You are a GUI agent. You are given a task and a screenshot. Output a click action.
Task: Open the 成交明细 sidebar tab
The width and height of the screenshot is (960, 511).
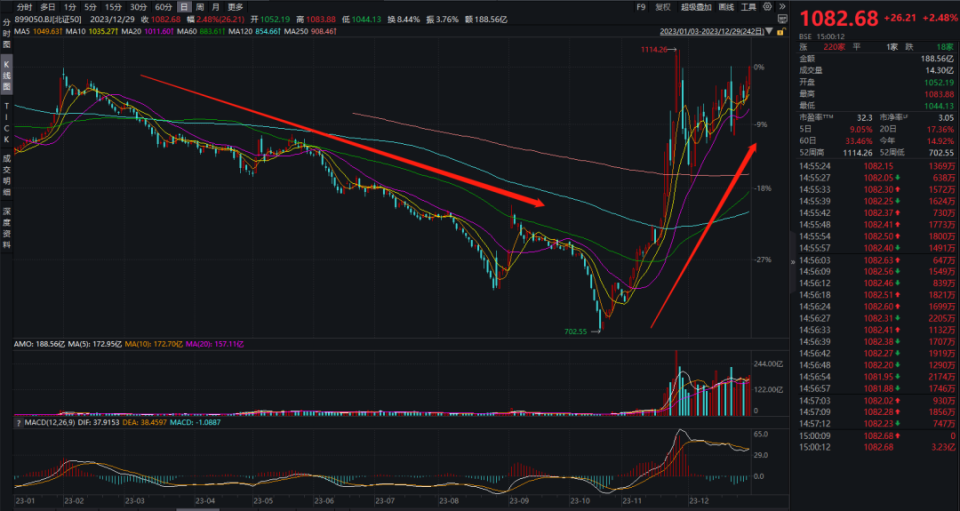[6, 174]
